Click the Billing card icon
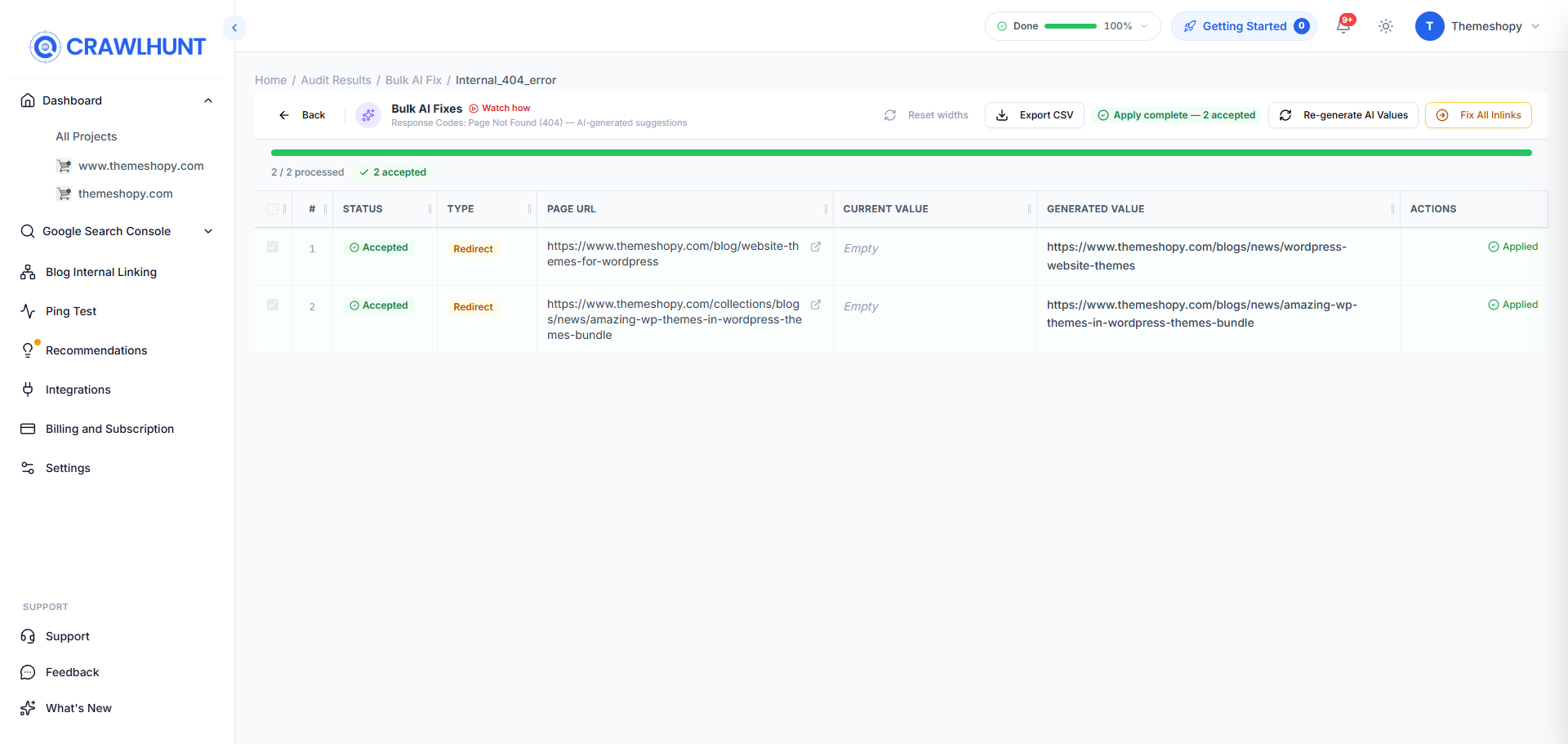This screenshot has height=744, width=1568. 28,429
